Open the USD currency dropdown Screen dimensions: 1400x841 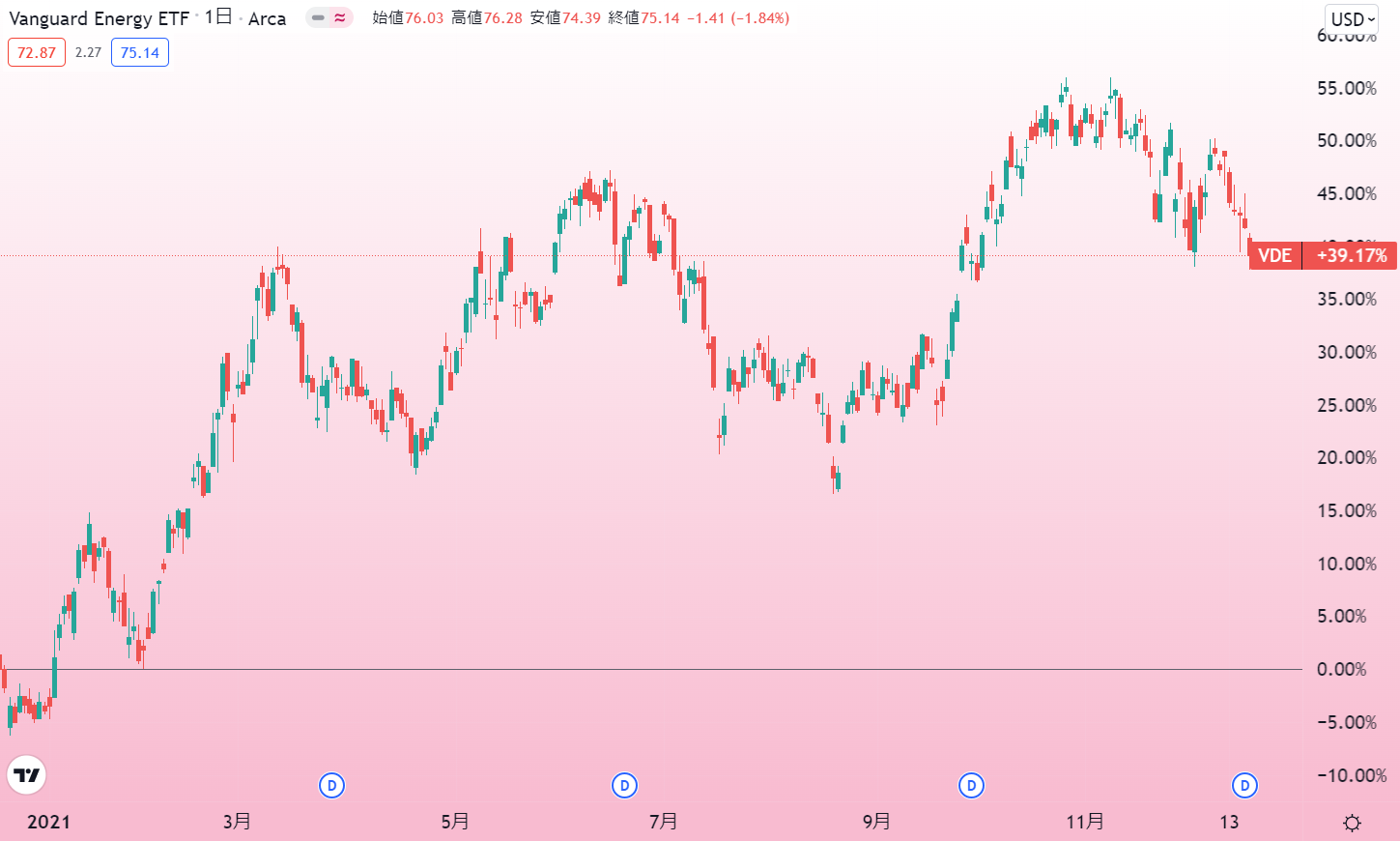[1352, 19]
